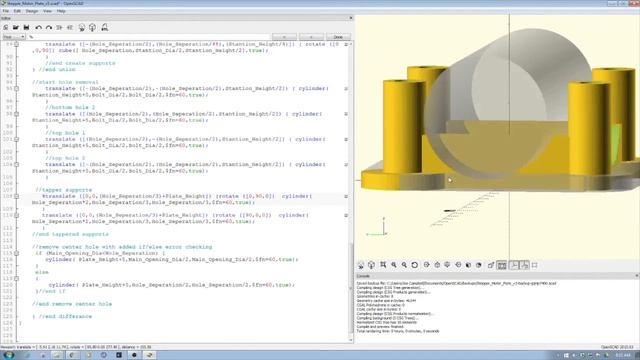The image size is (640, 360).
Task: Click the Redo arrow icon
Action: click(49, 27)
